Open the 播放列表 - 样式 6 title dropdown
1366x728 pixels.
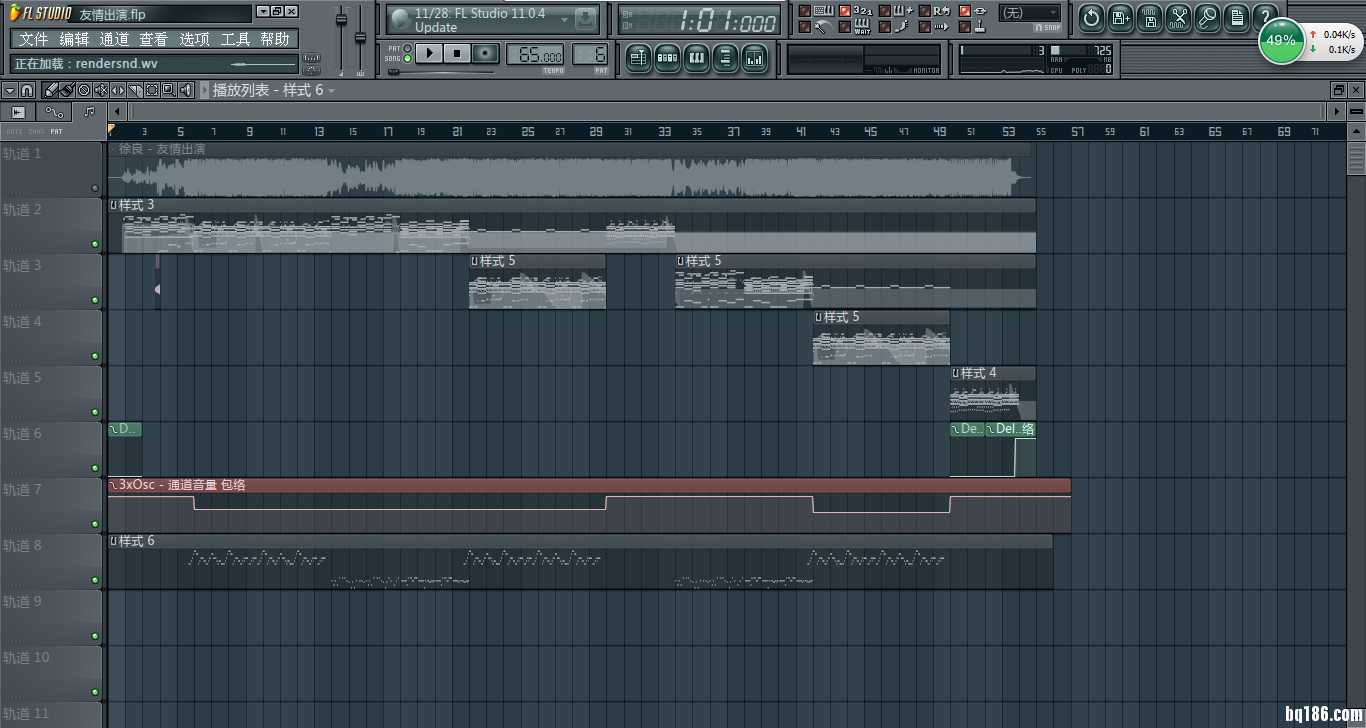331,91
